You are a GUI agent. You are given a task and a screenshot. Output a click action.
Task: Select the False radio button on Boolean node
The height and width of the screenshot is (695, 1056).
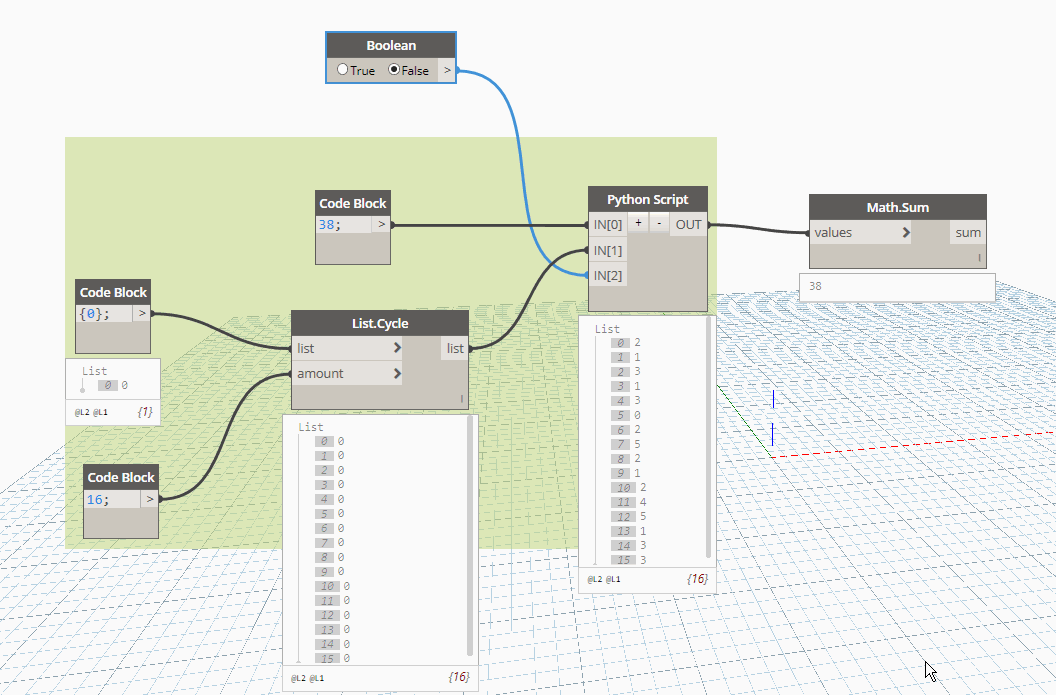point(394,69)
